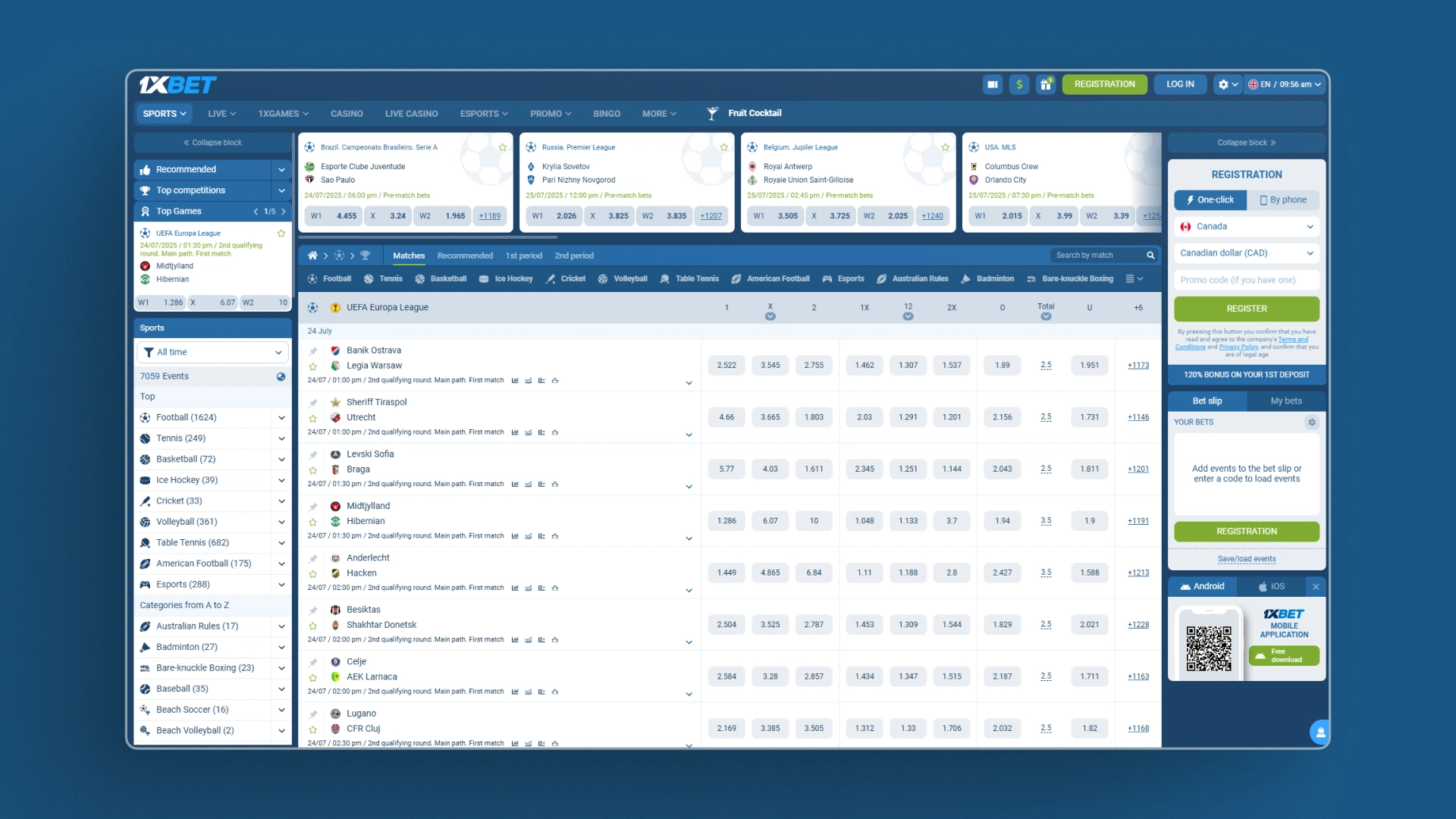Favorite the Legia Warsaw match star
This screenshot has height=819, width=1456.
(x=312, y=366)
